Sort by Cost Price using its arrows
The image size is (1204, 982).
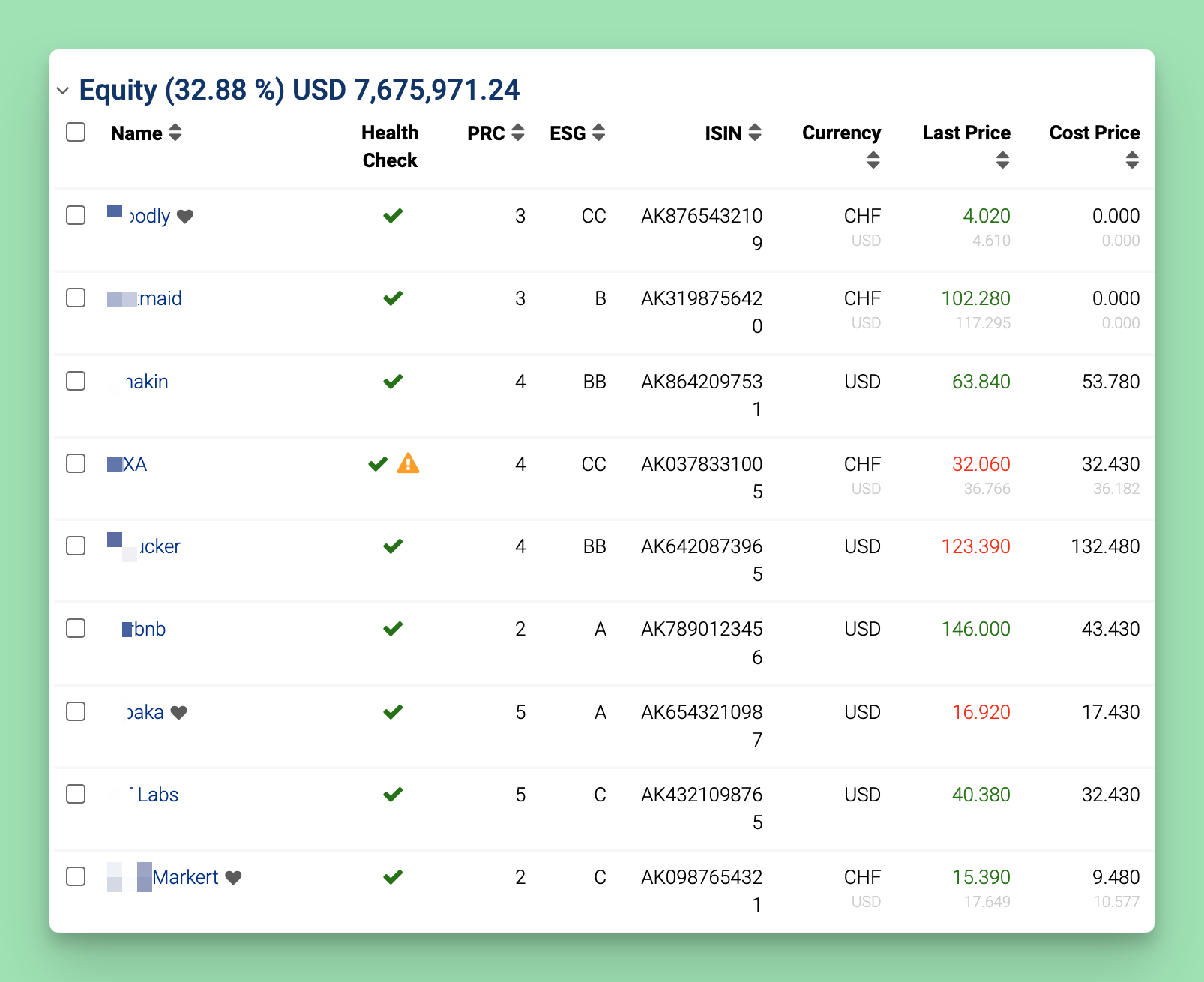[x=1132, y=160]
